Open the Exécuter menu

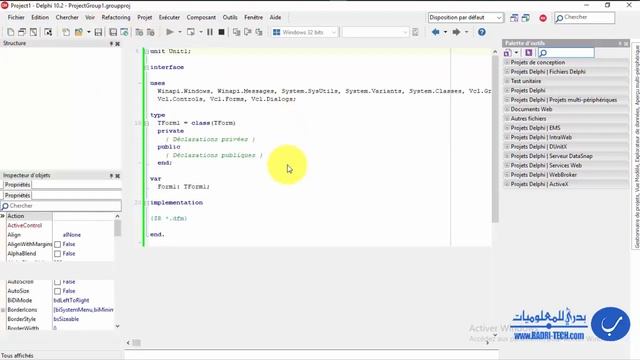[x=169, y=18]
